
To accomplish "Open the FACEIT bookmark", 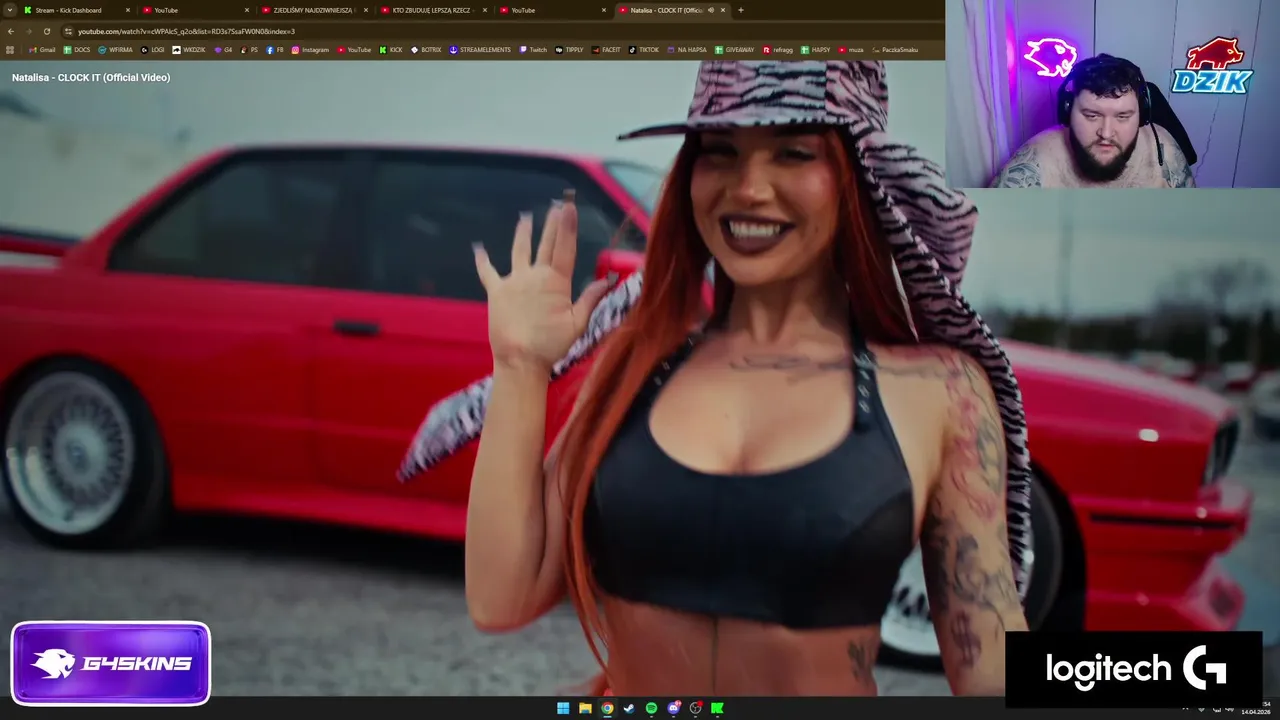I will 606,50.
